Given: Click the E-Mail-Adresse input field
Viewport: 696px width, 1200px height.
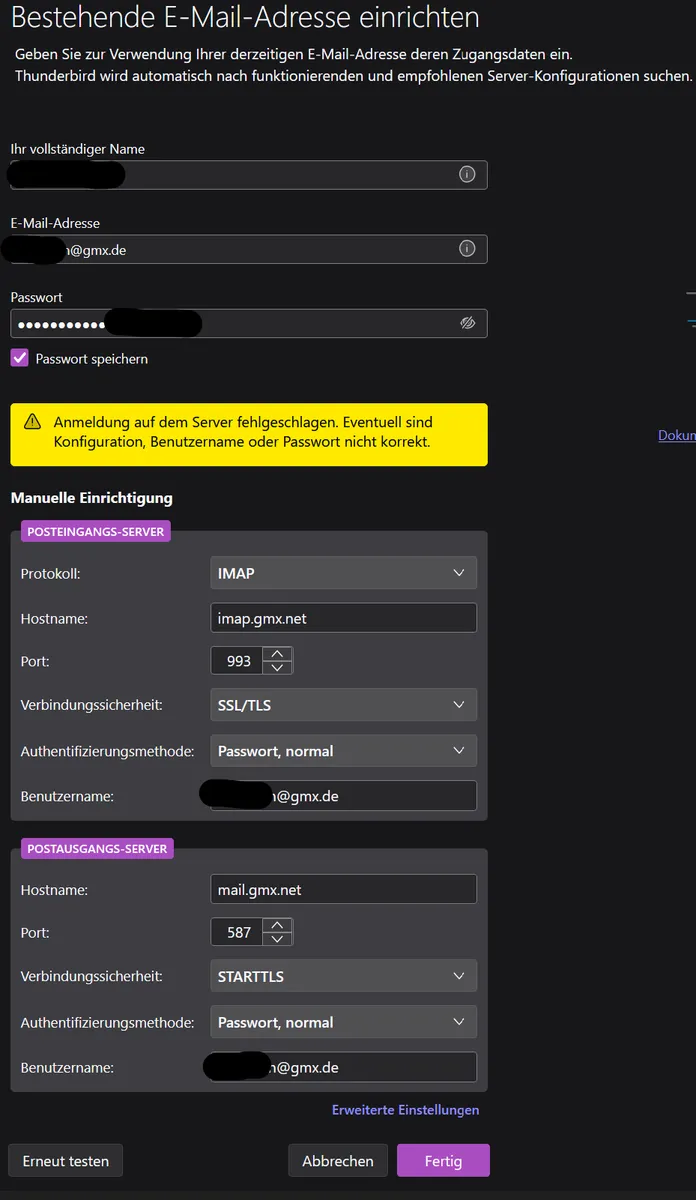Looking at the screenshot, I should 249,249.
